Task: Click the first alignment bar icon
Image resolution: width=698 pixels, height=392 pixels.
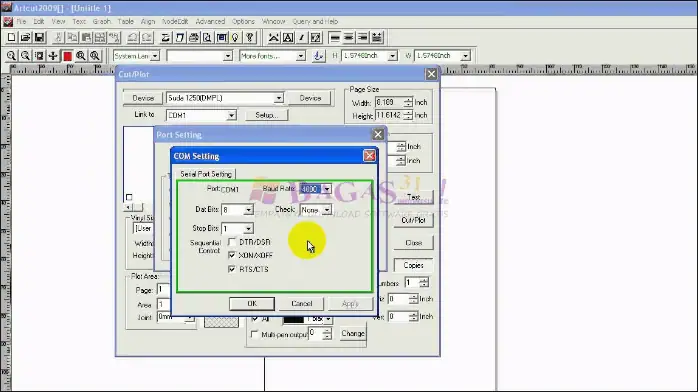Action: point(335,38)
